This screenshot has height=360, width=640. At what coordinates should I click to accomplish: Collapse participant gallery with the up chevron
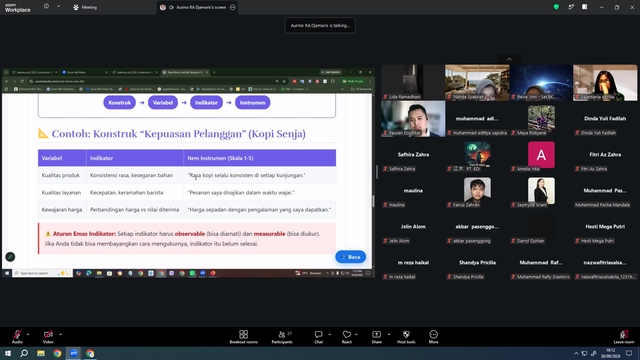509,59
